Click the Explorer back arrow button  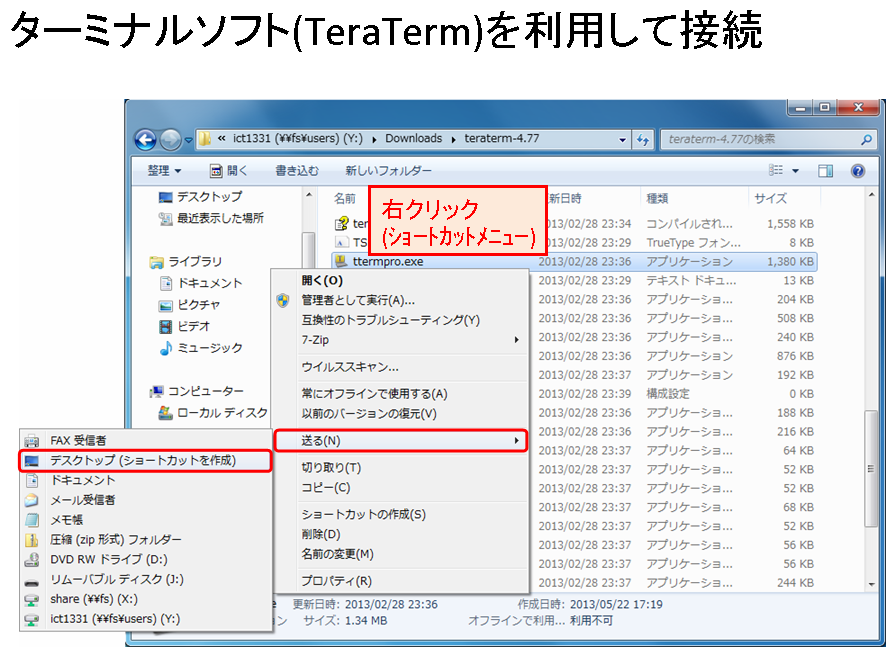click(145, 139)
